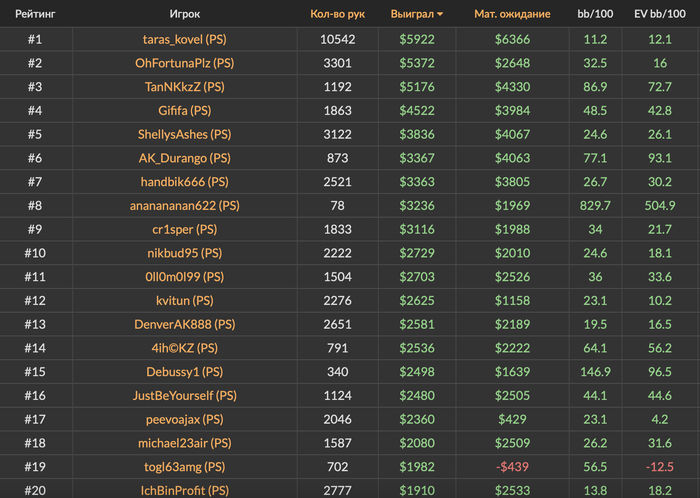Open Gififa (PS) player link

click(185, 110)
